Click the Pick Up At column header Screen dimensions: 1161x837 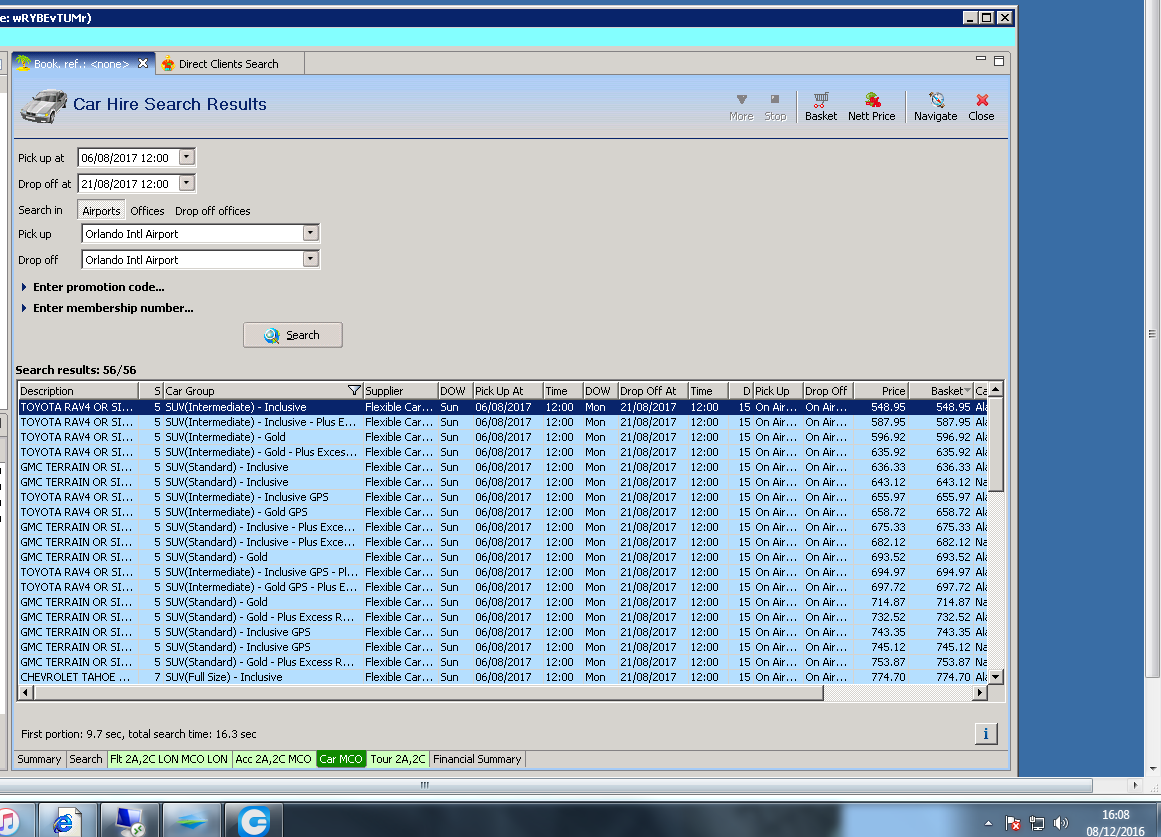point(508,390)
